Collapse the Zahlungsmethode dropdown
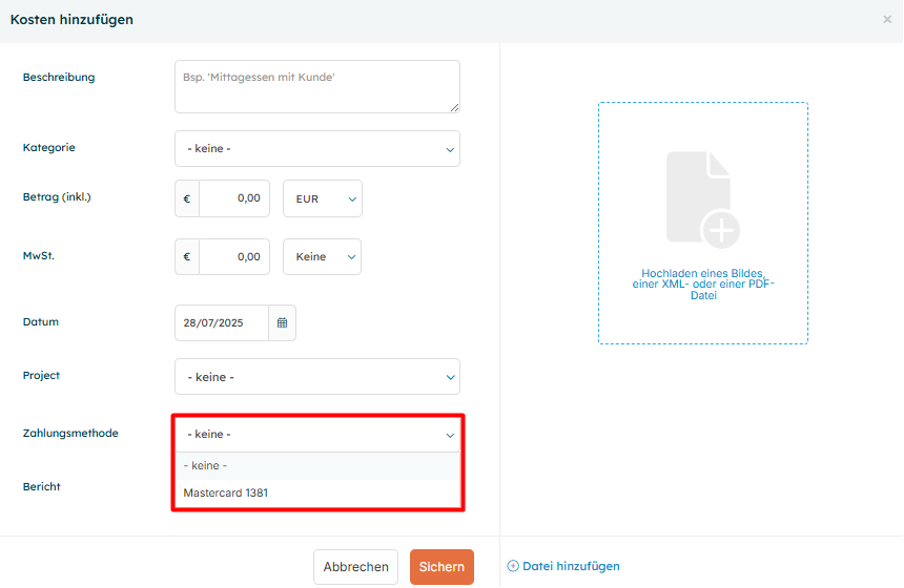 click(317, 434)
